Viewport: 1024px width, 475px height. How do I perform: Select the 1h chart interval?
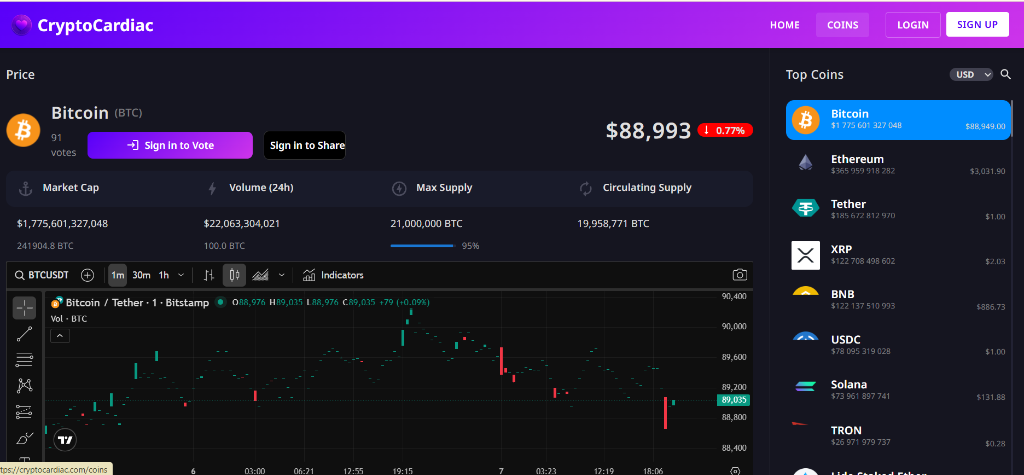pyautogui.click(x=164, y=275)
